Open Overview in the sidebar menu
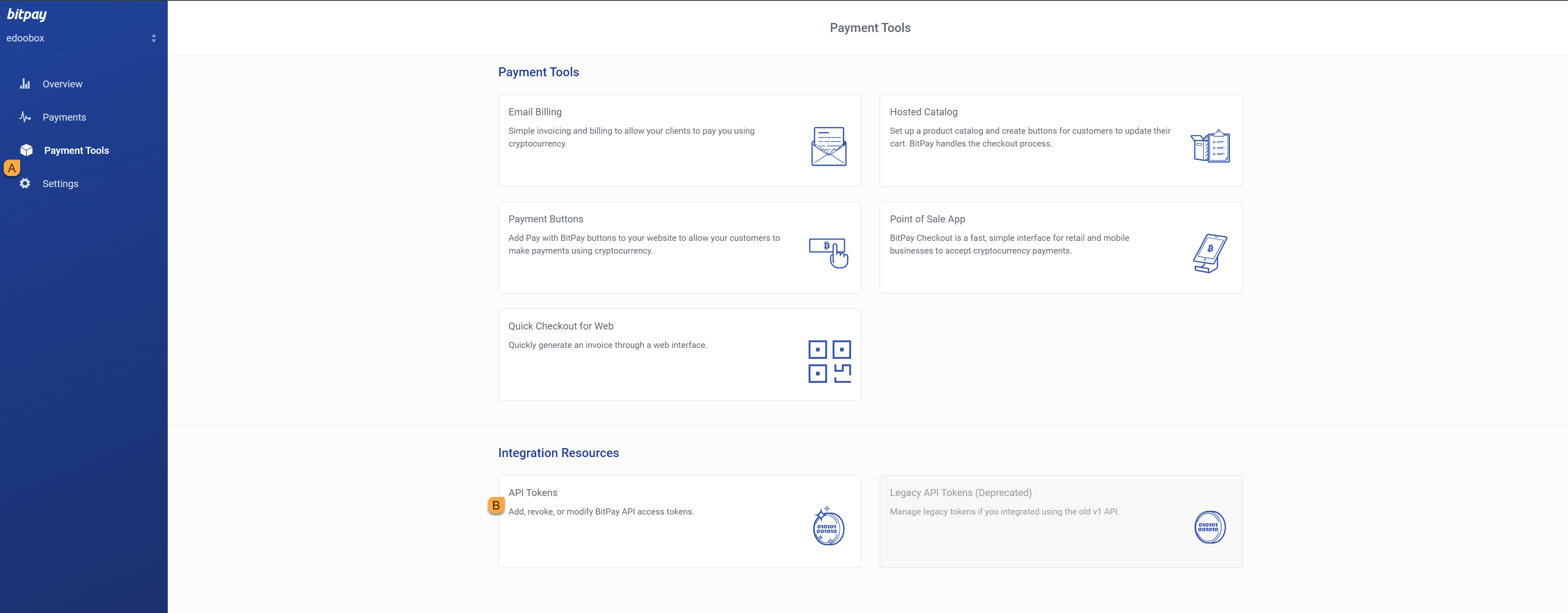Image resolution: width=1568 pixels, height=613 pixels. coord(62,84)
